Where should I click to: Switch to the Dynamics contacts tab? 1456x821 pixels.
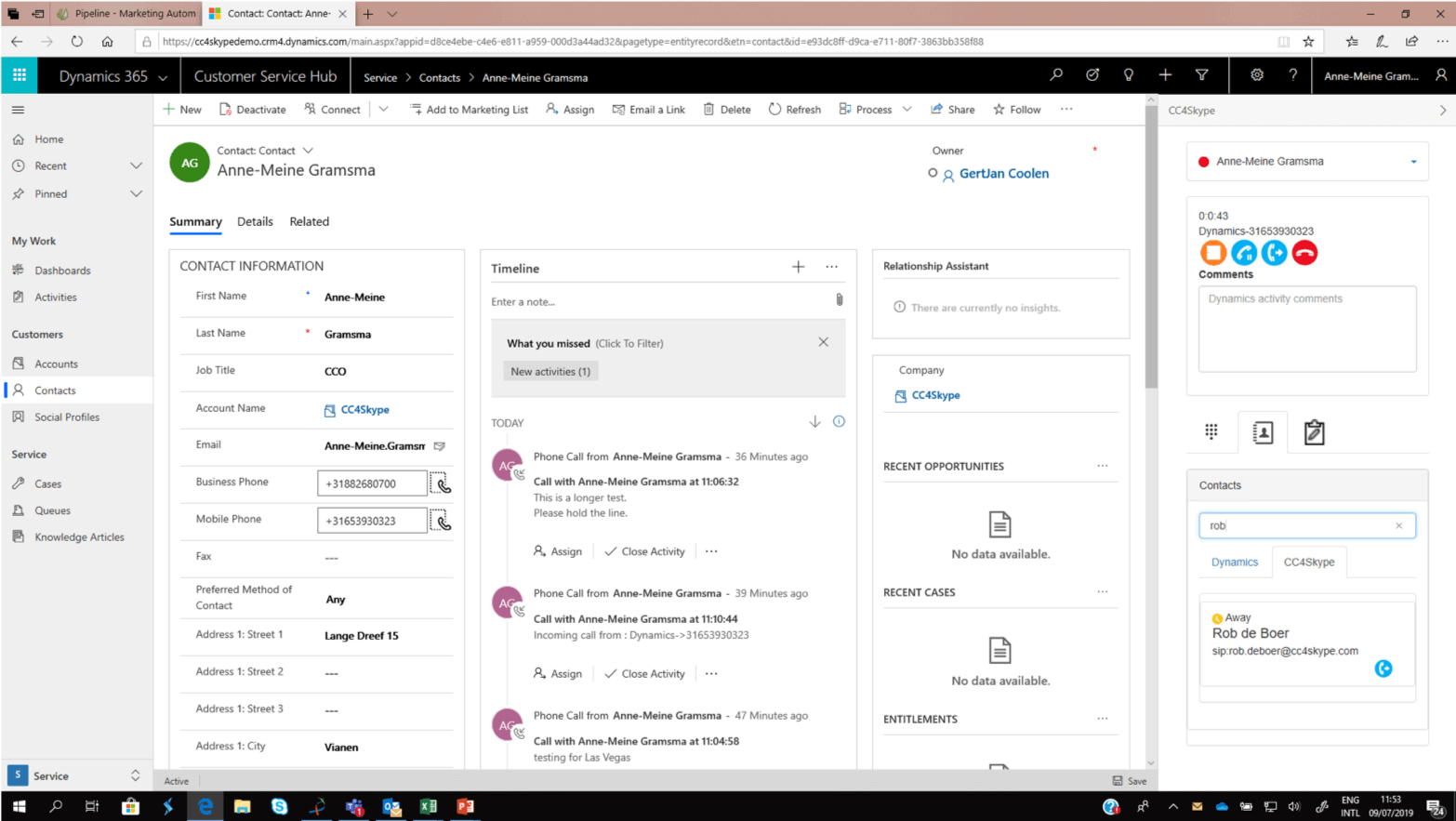[x=1235, y=562]
